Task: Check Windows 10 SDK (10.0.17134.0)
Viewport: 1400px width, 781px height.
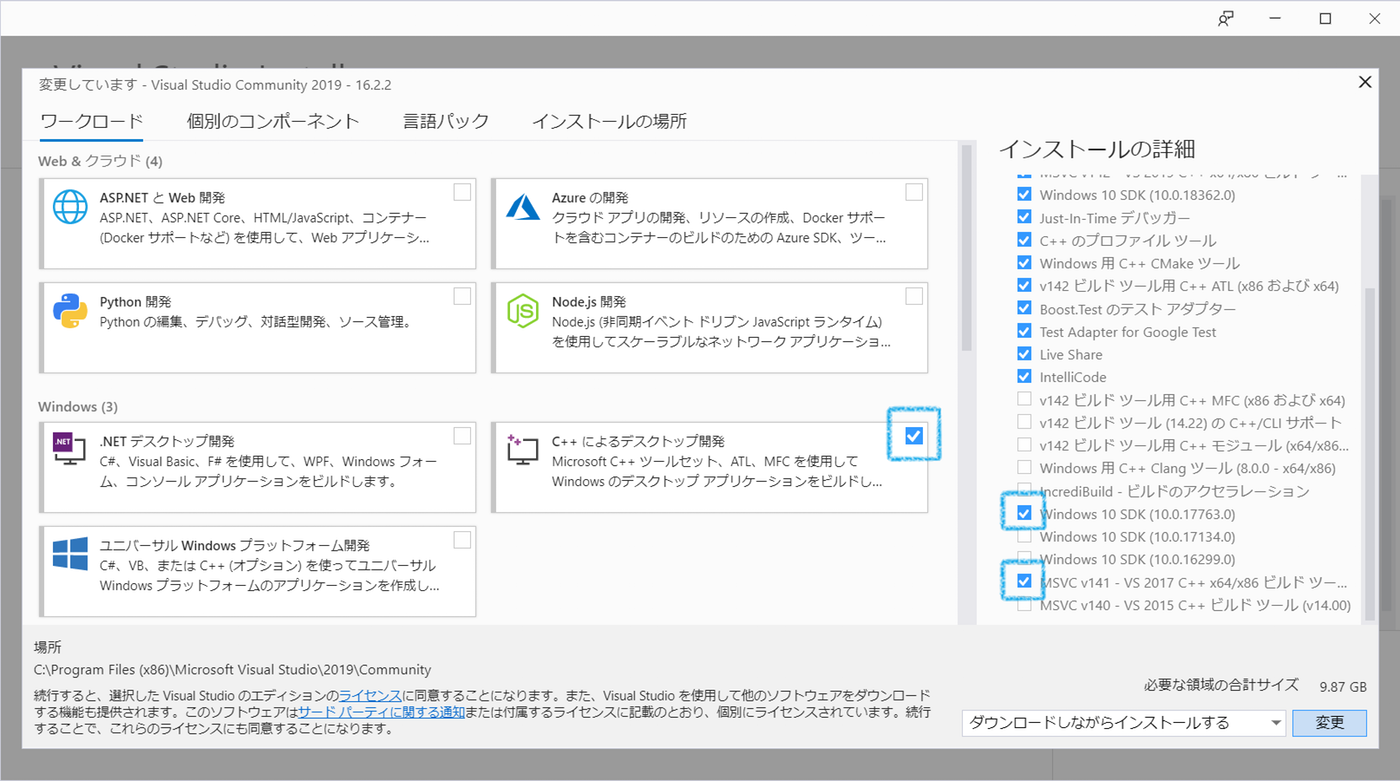Action: pos(1024,536)
